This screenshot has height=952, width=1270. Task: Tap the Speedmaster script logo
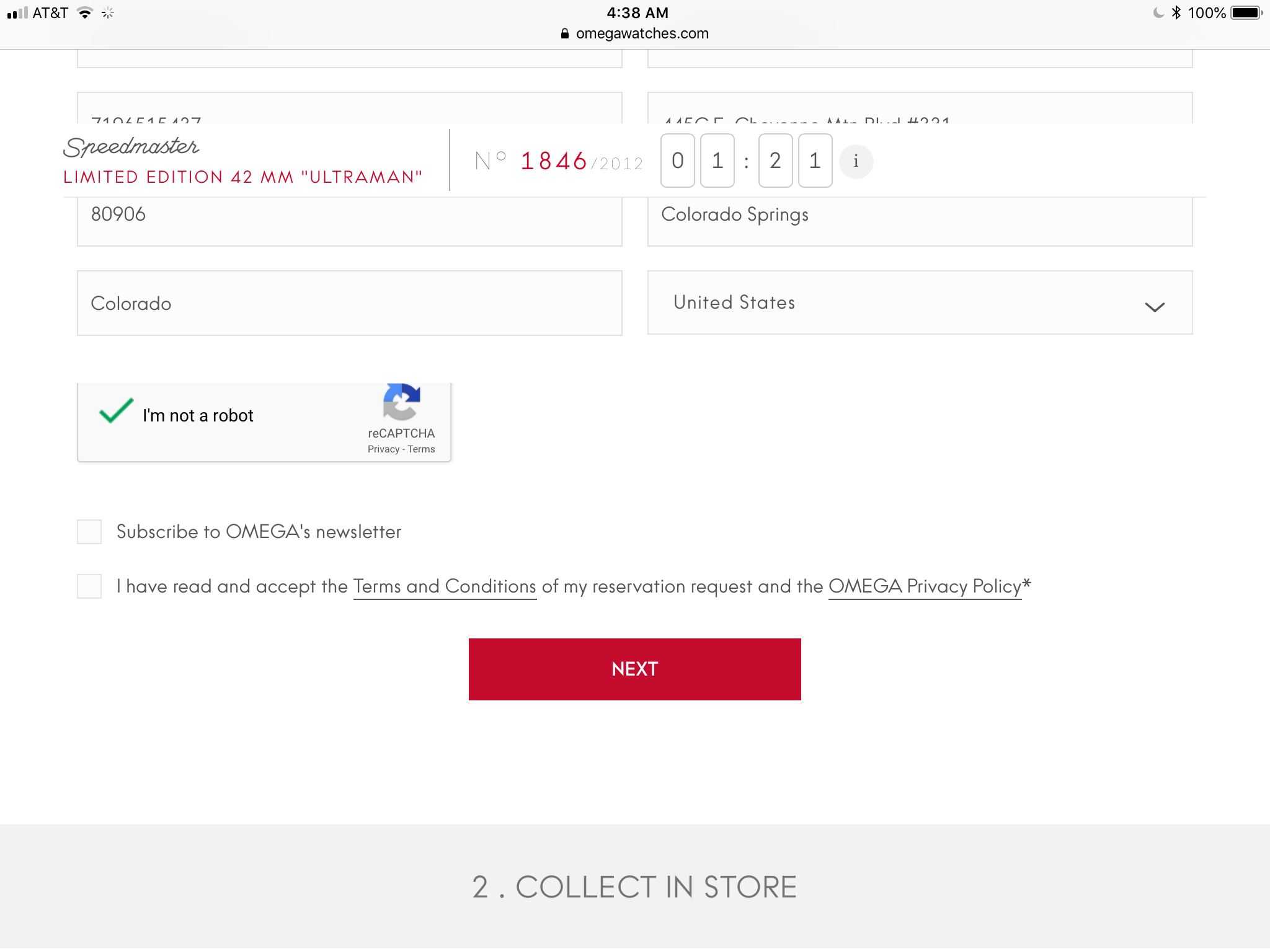tap(131, 147)
